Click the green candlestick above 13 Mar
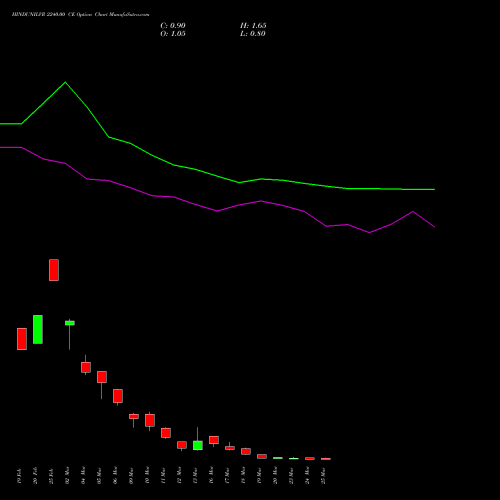 pos(198,445)
